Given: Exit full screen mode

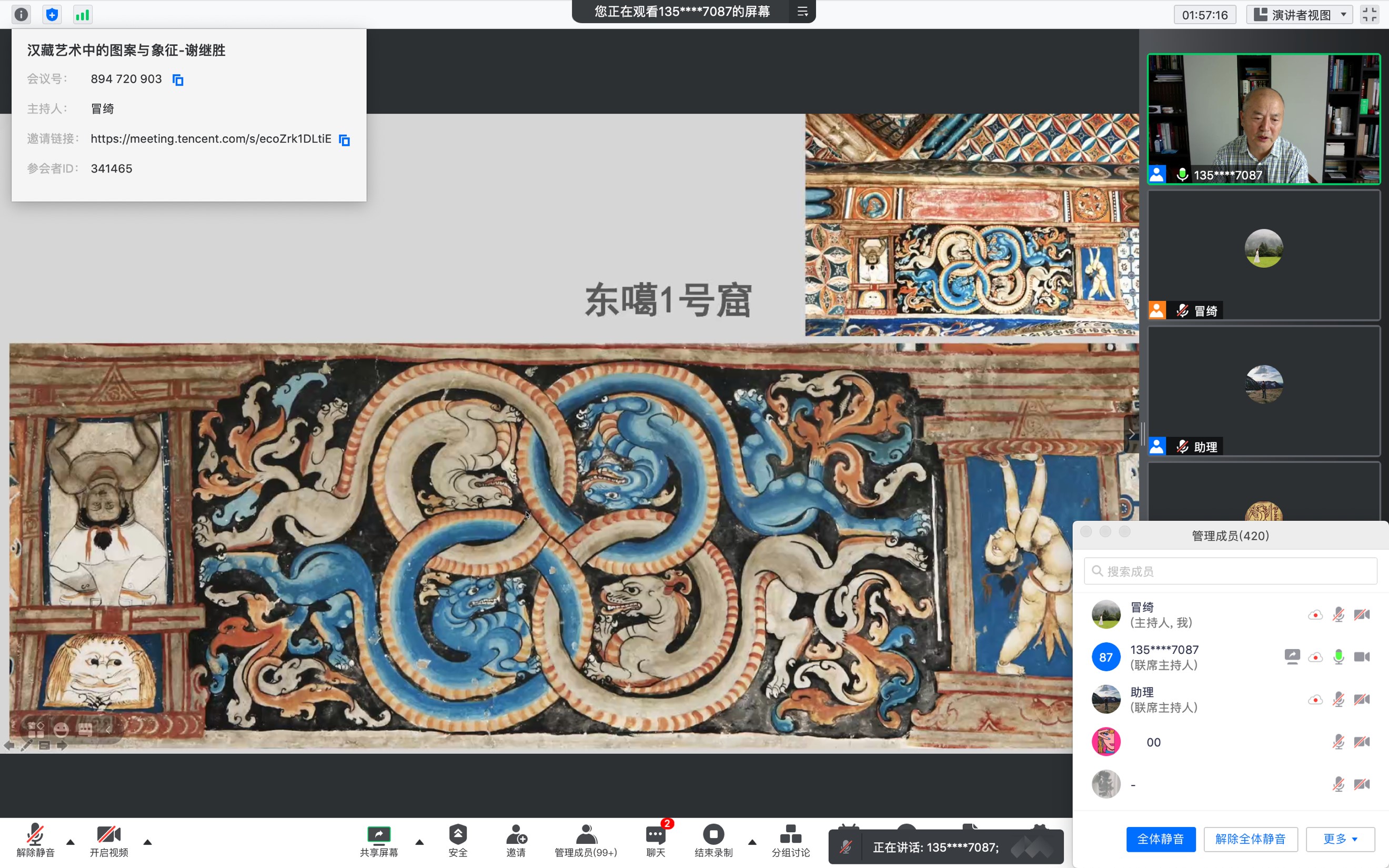Looking at the screenshot, I should [1370, 14].
